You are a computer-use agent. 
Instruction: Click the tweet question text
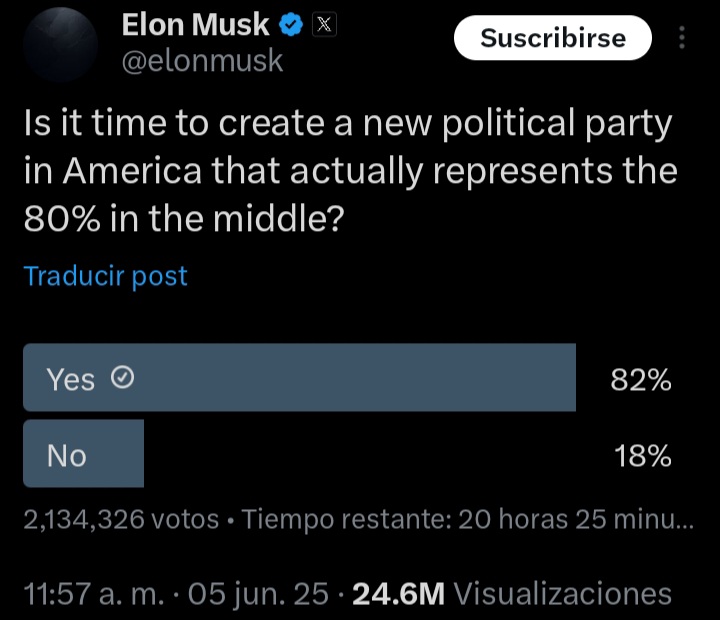pyautogui.click(x=350, y=169)
